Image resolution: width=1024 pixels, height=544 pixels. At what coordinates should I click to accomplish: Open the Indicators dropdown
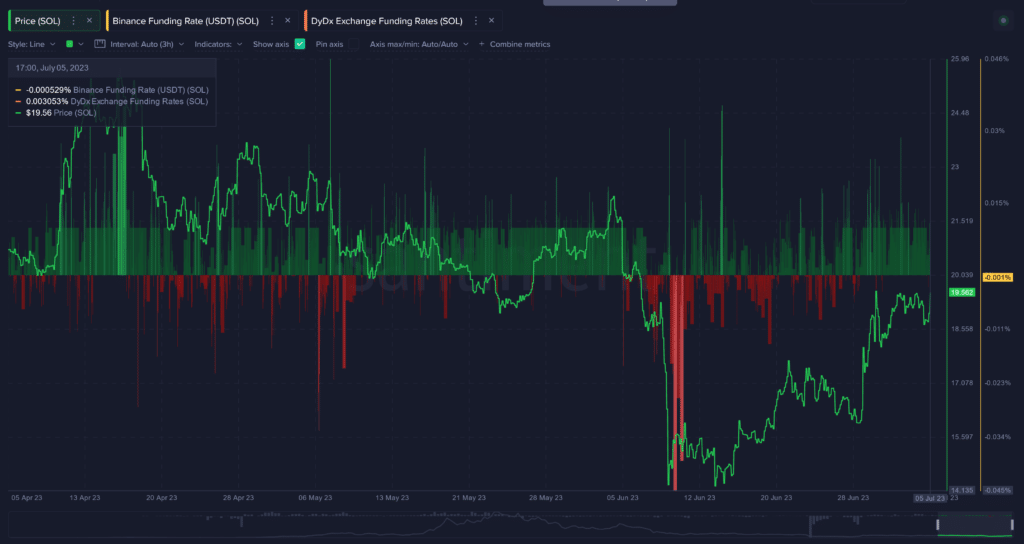(x=218, y=44)
